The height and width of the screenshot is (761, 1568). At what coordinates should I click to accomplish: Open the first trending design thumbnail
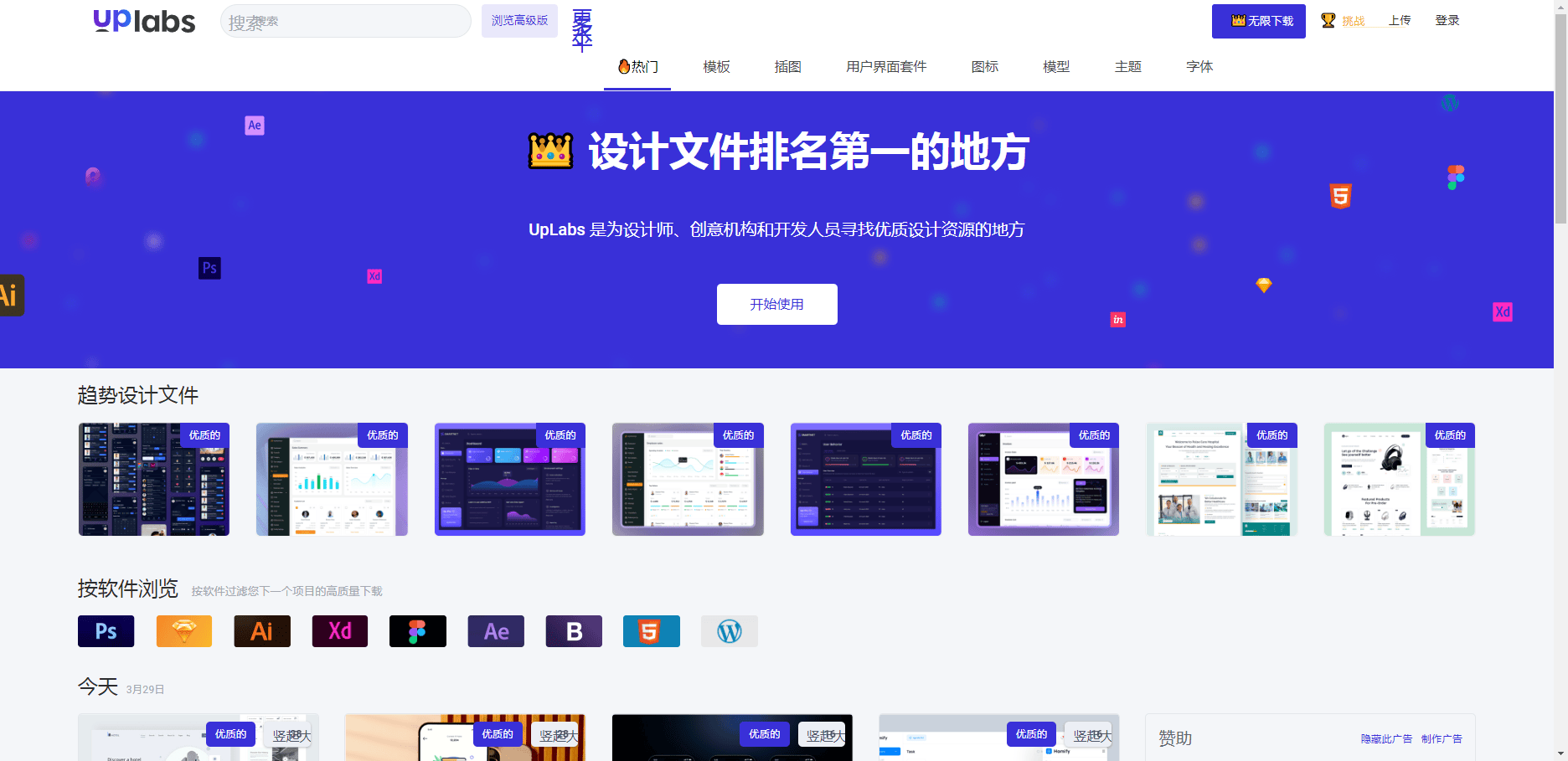point(154,479)
